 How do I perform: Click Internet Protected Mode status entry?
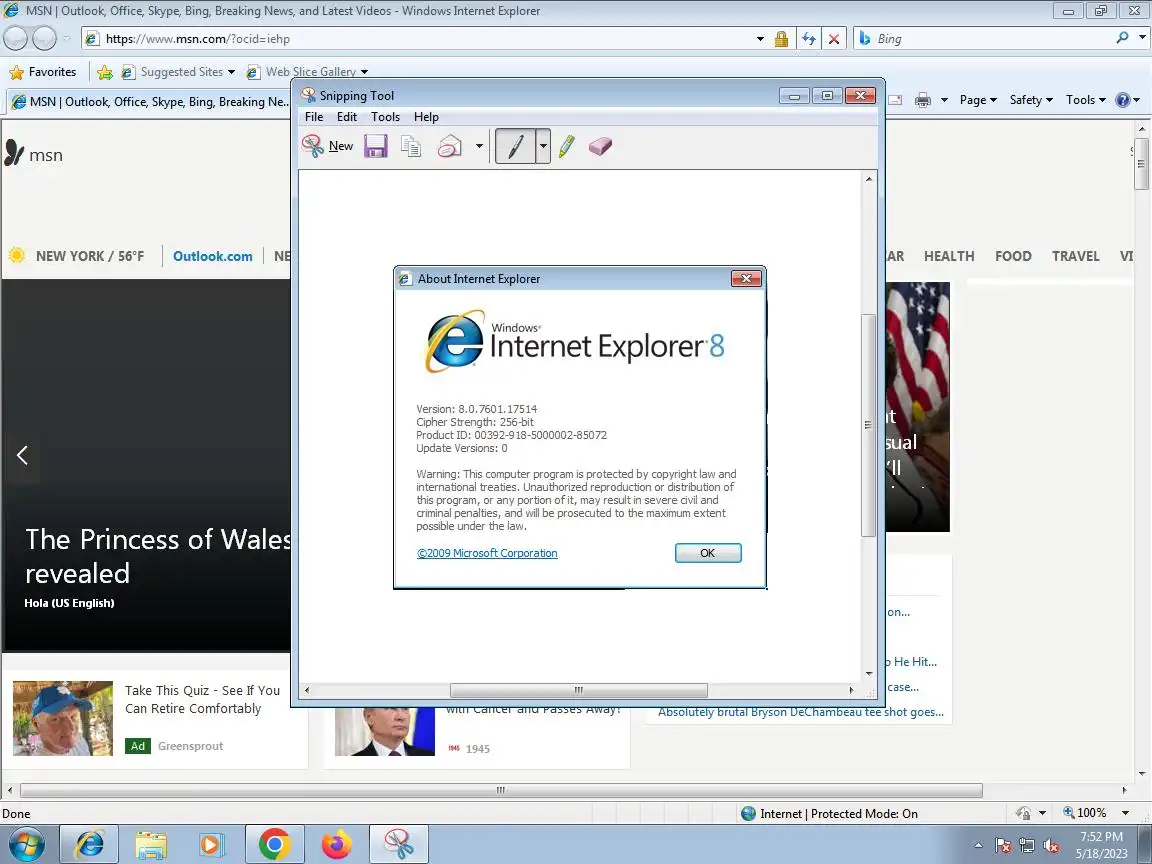click(x=829, y=813)
